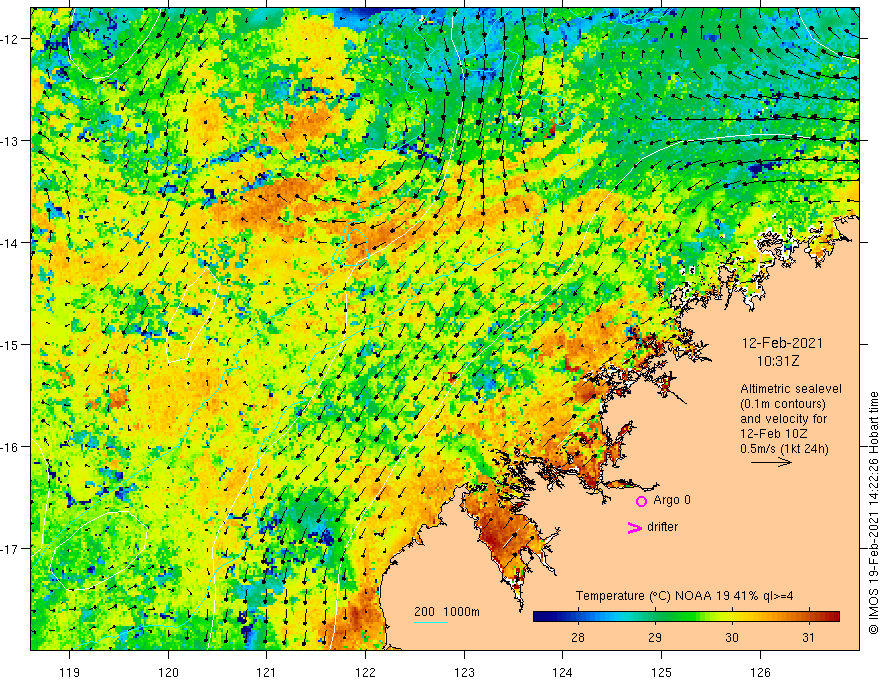Click the 0.5m/s (1kt 24h) text
This screenshot has height=680, width=880.
point(784,449)
